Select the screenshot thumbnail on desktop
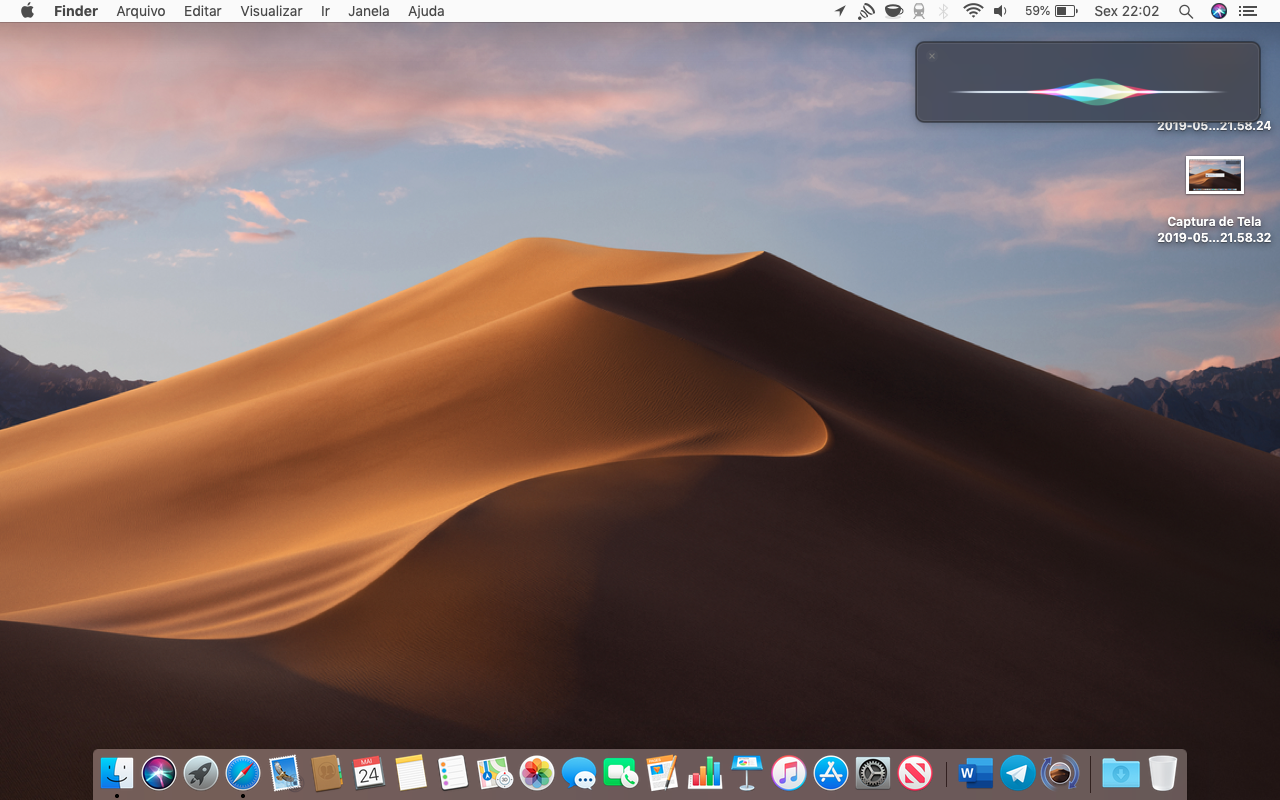1280x800 pixels. (1215, 175)
